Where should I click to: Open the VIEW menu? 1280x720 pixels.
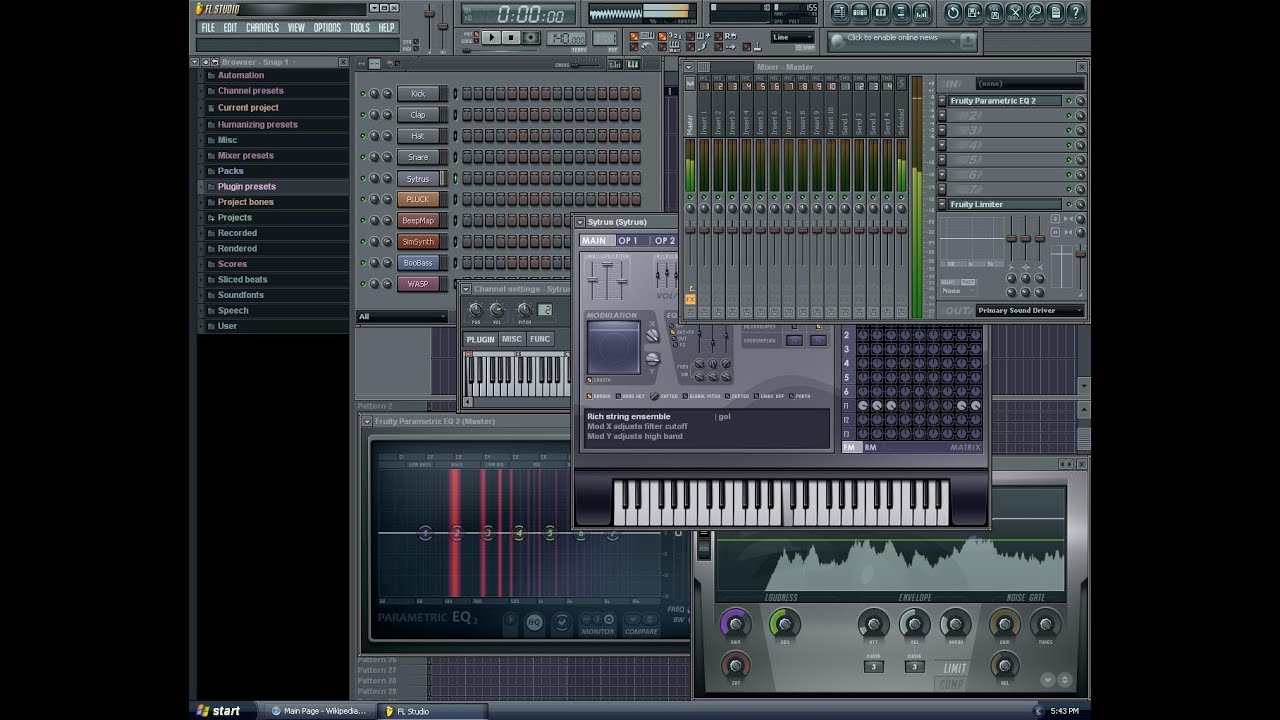point(297,28)
